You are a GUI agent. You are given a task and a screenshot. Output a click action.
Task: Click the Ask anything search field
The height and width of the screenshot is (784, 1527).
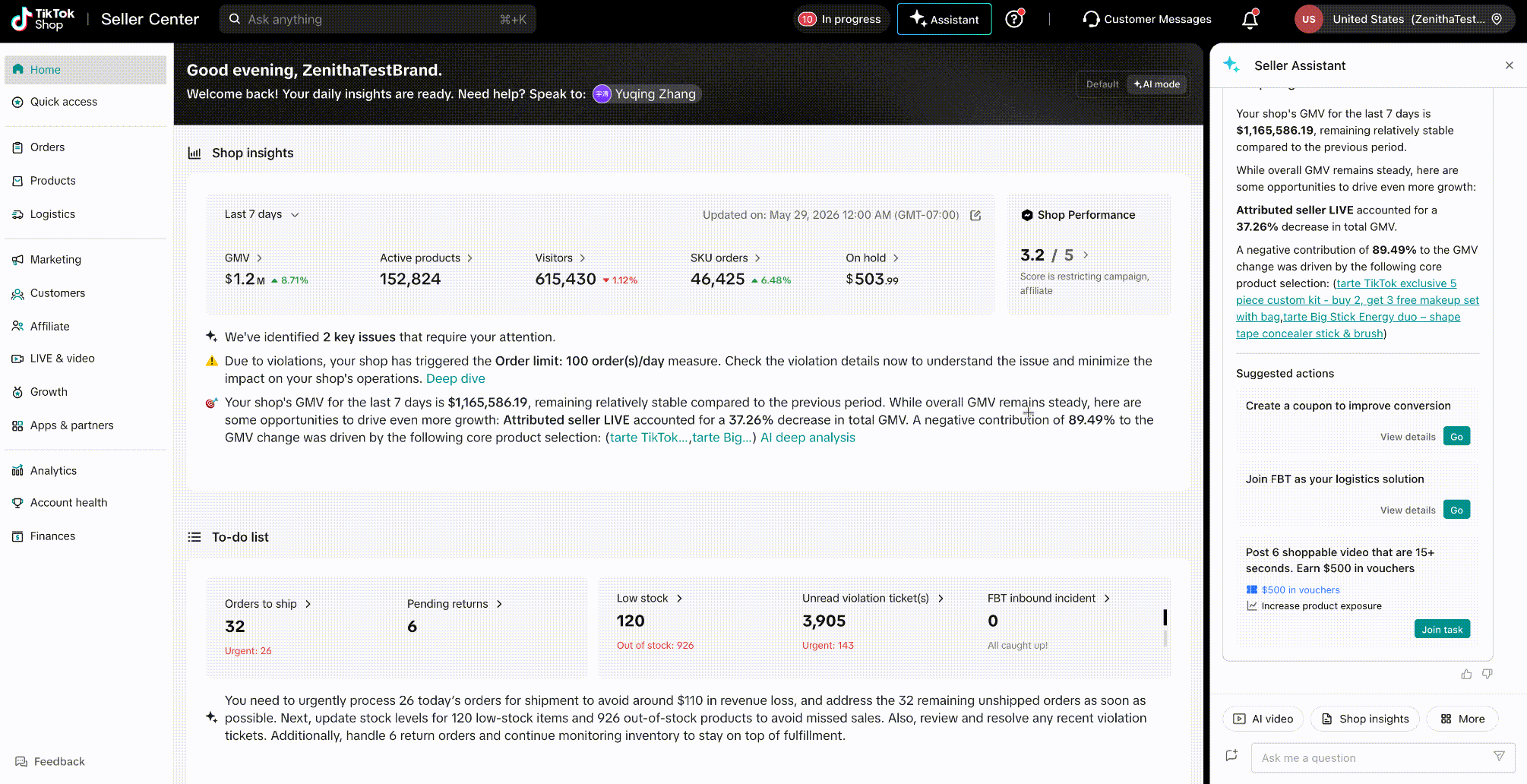point(378,19)
